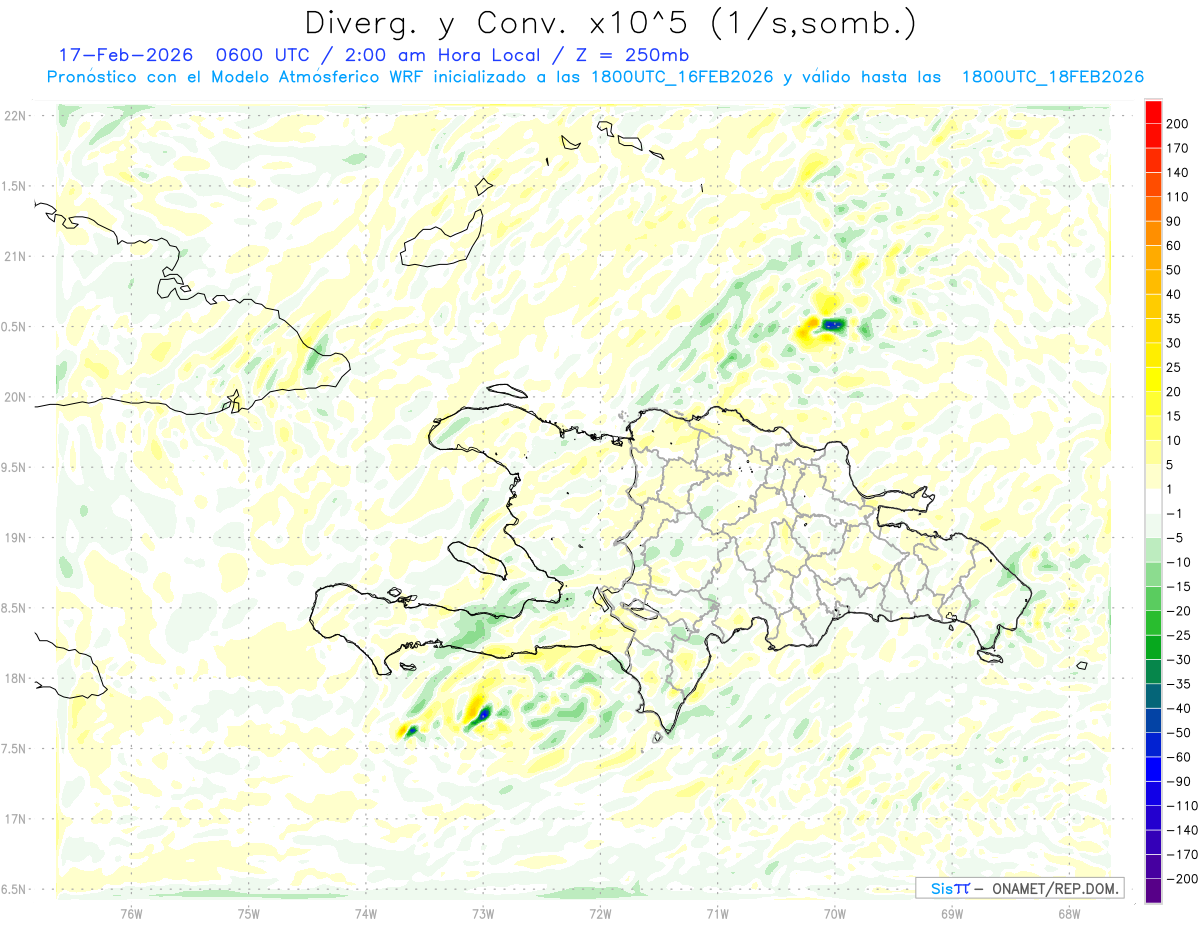Click the "-140" color bar label
The height and width of the screenshot is (927, 1200).
(x=1181, y=830)
